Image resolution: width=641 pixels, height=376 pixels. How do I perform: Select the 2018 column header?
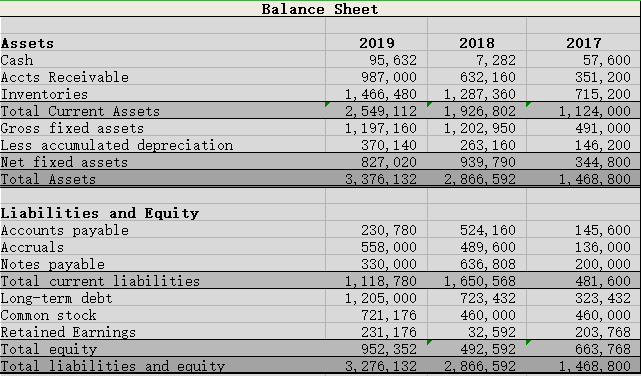477,43
